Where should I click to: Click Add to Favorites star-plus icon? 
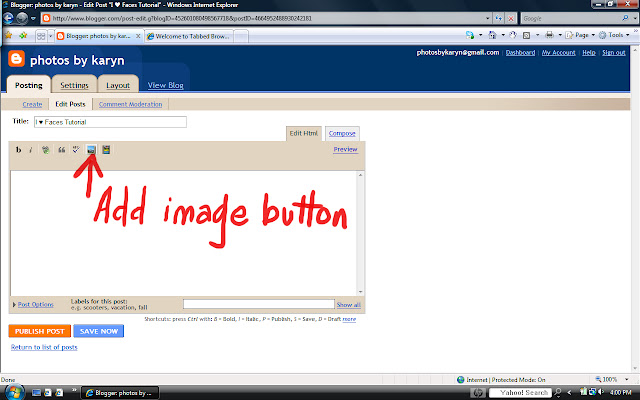[23, 36]
